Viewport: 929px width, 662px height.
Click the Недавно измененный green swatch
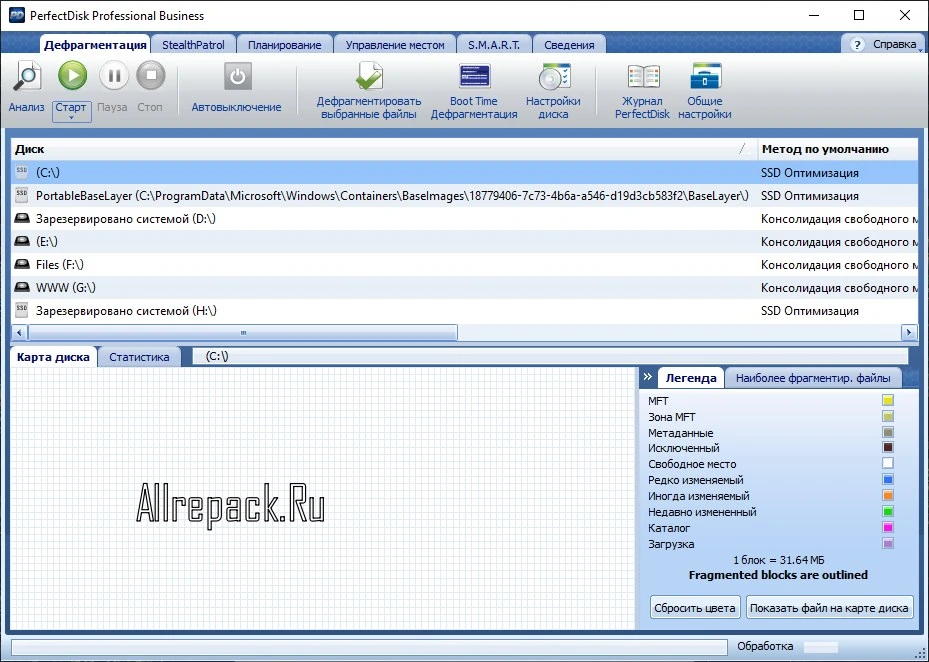[888, 512]
